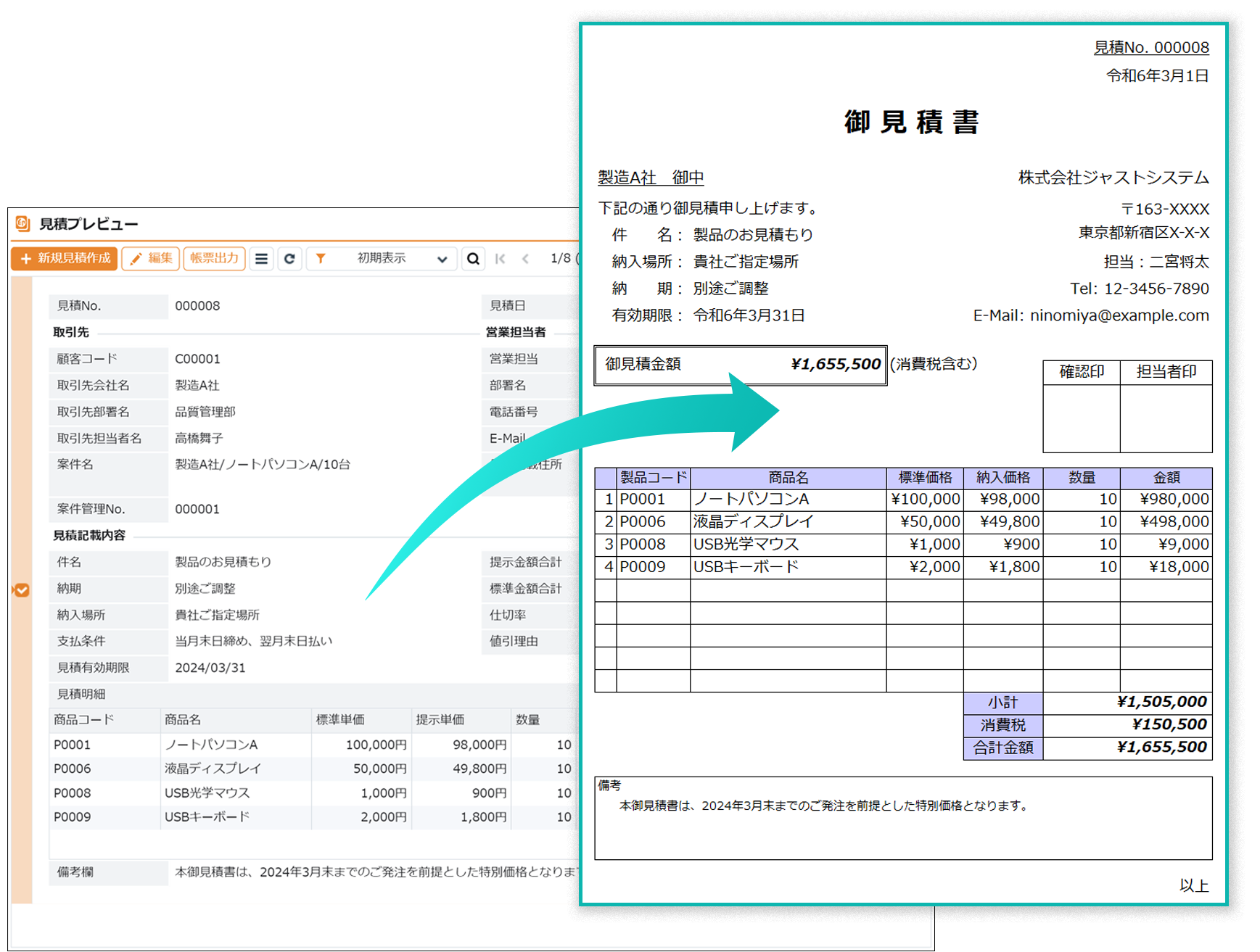Click 消費税 ¥150,500 value

(x=1169, y=724)
